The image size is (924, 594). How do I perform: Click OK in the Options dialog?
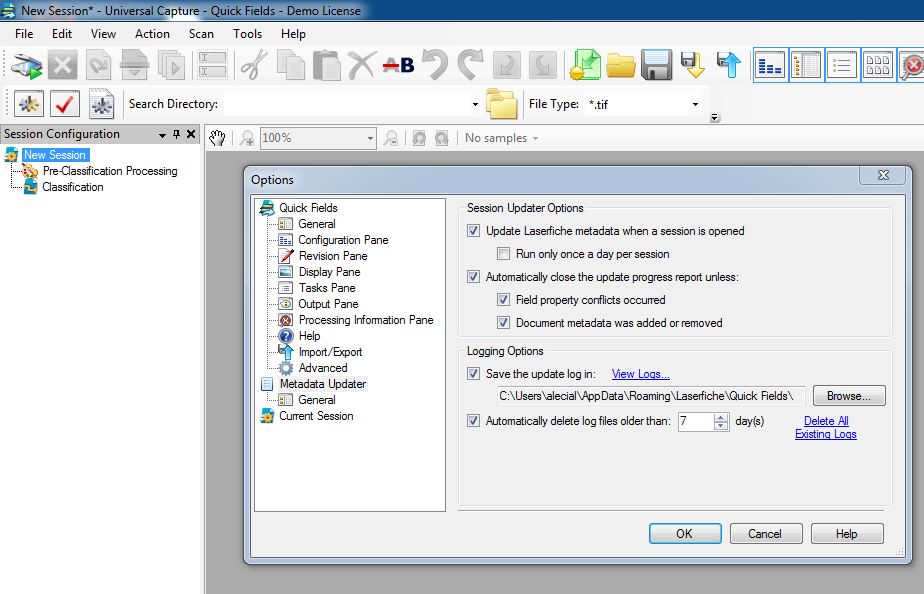point(685,533)
